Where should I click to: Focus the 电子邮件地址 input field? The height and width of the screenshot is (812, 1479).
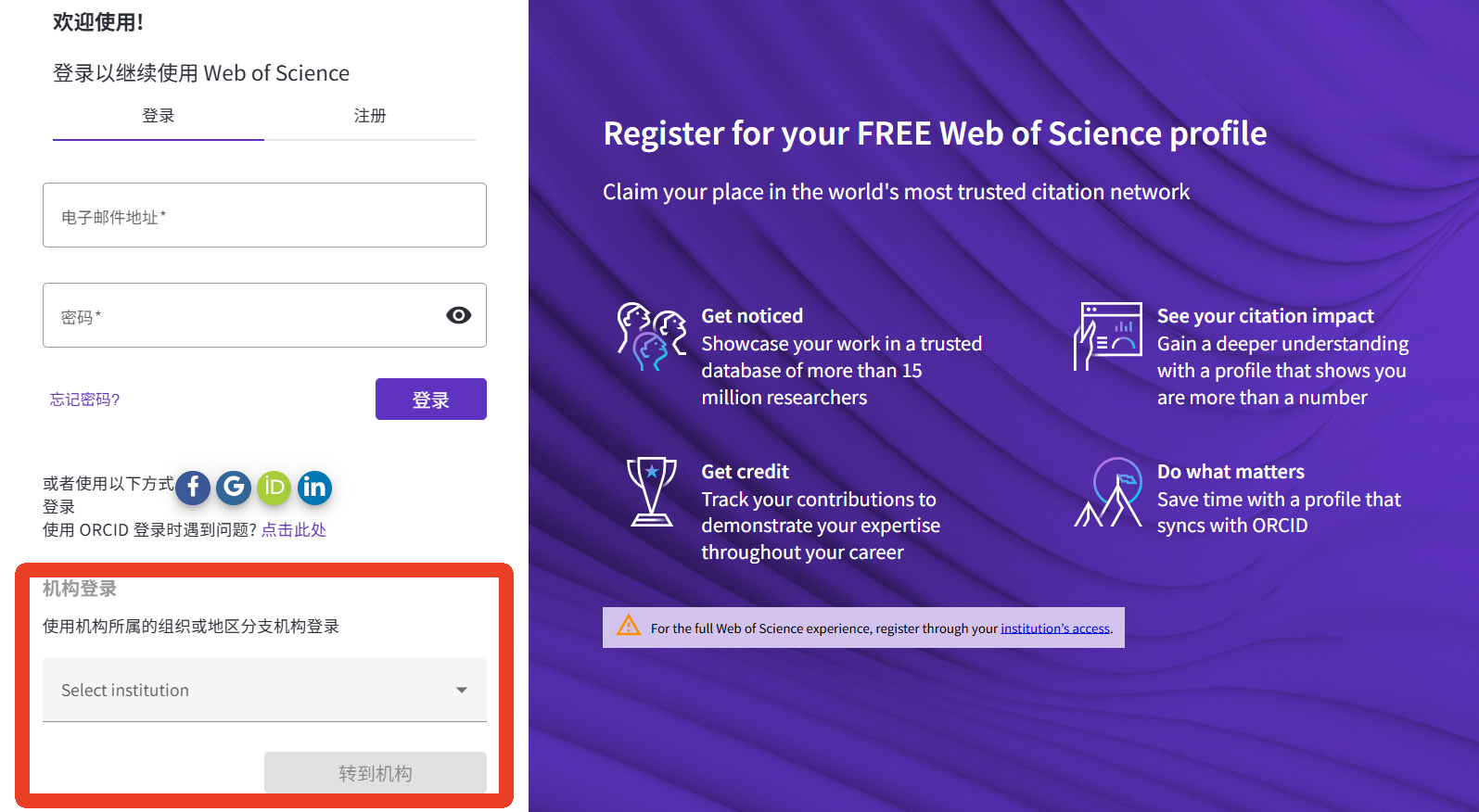[x=264, y=216]
